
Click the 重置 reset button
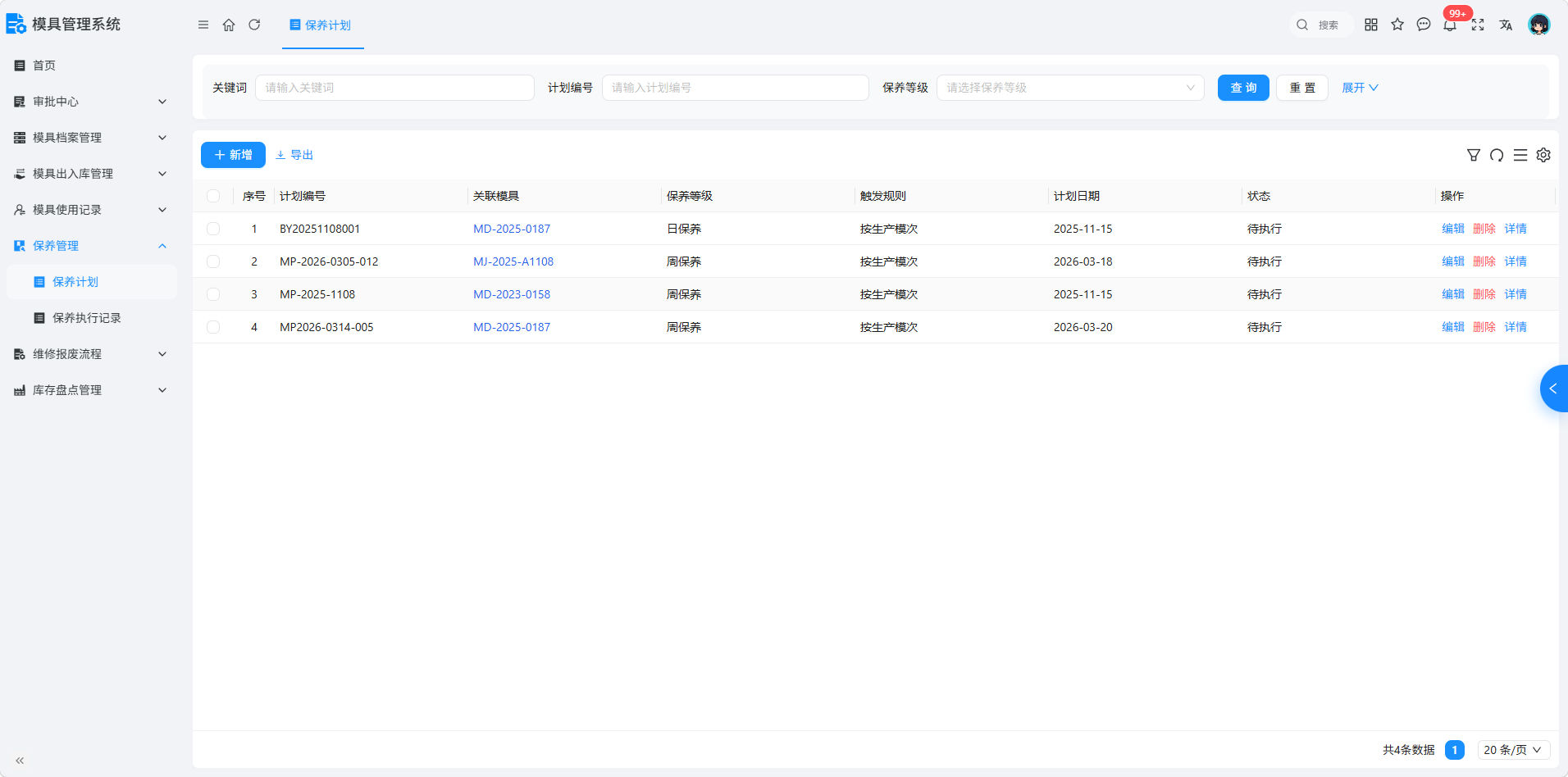coord(1302,88)
